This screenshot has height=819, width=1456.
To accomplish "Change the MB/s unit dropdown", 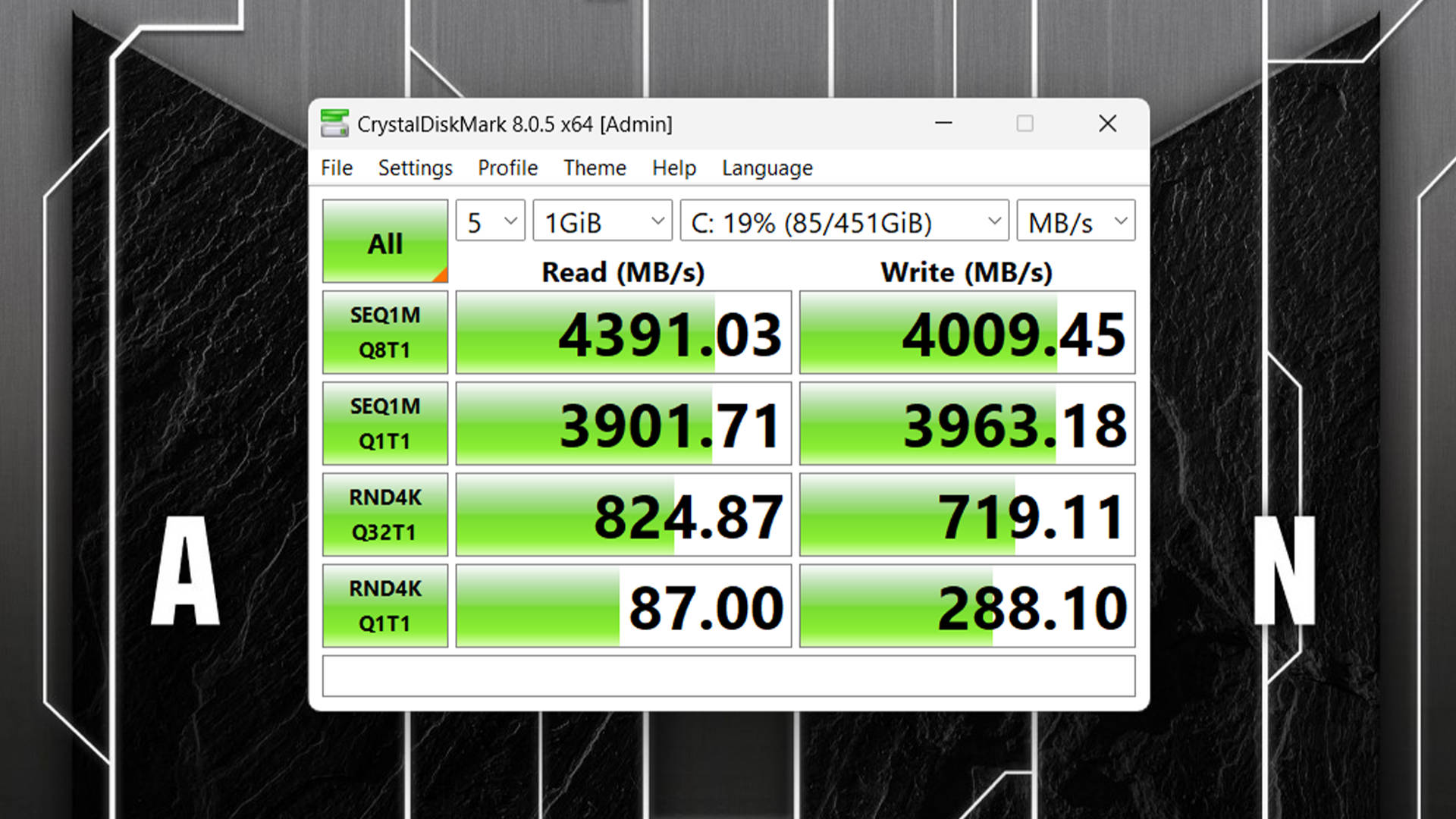I will [x=1075, y=221].
